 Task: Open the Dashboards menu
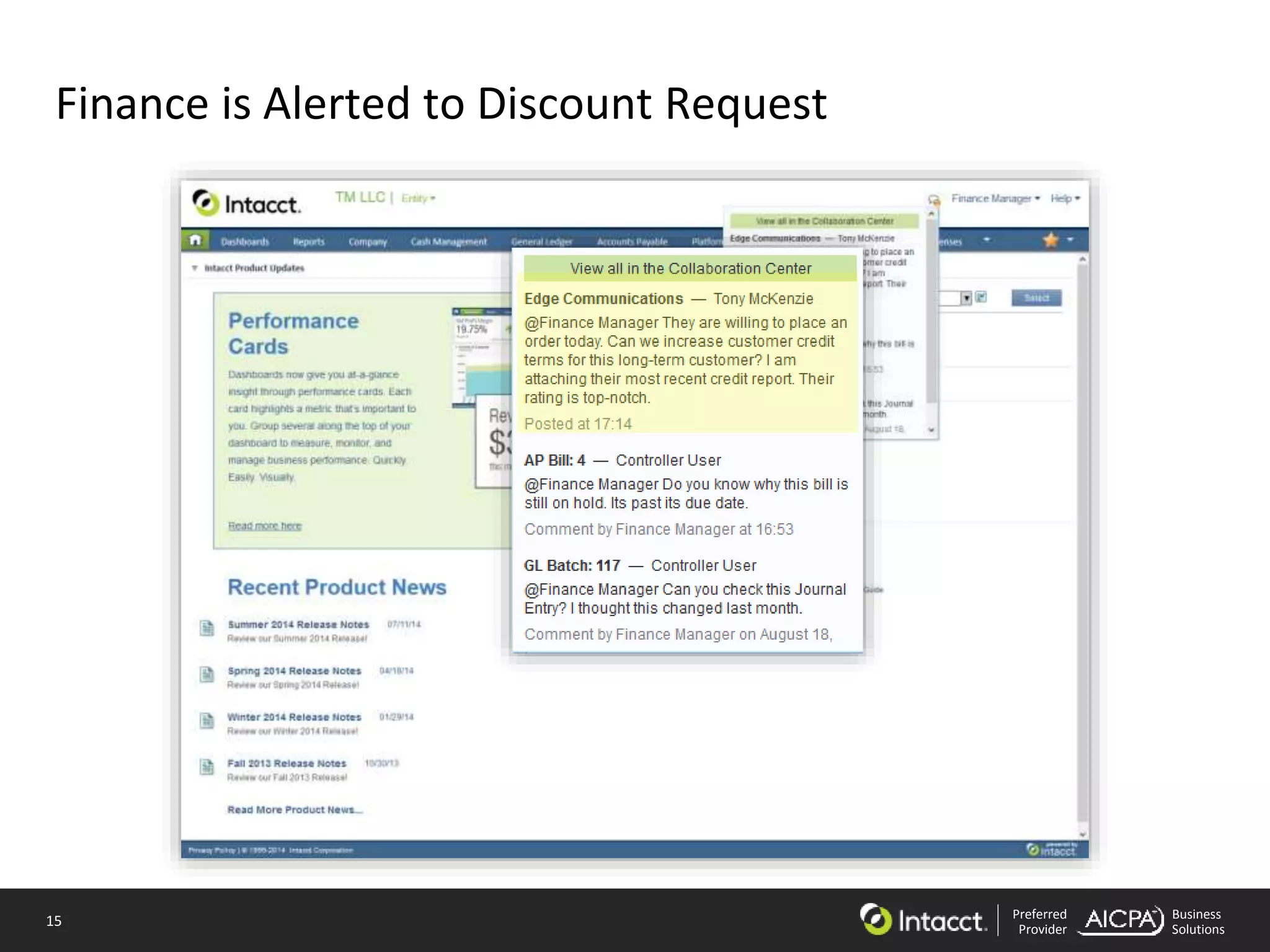245,242
